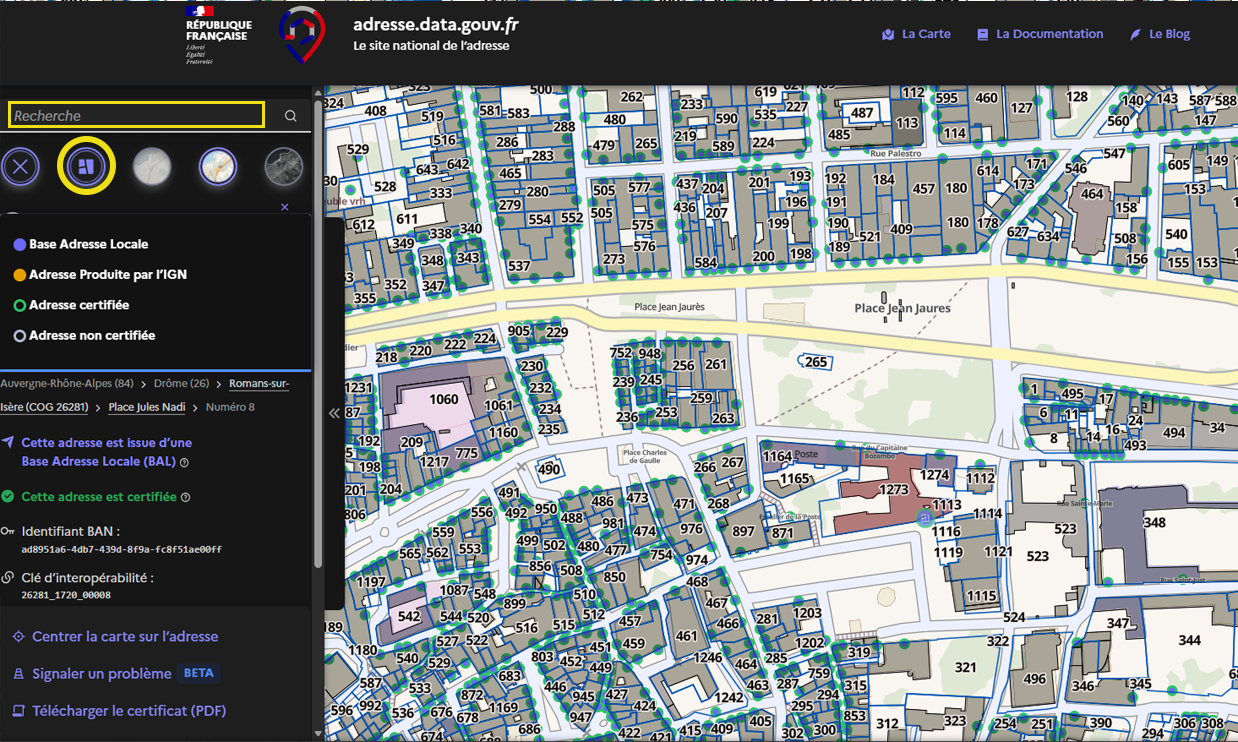Click Télécharger le certificat (PDF)

click(128, 711)
